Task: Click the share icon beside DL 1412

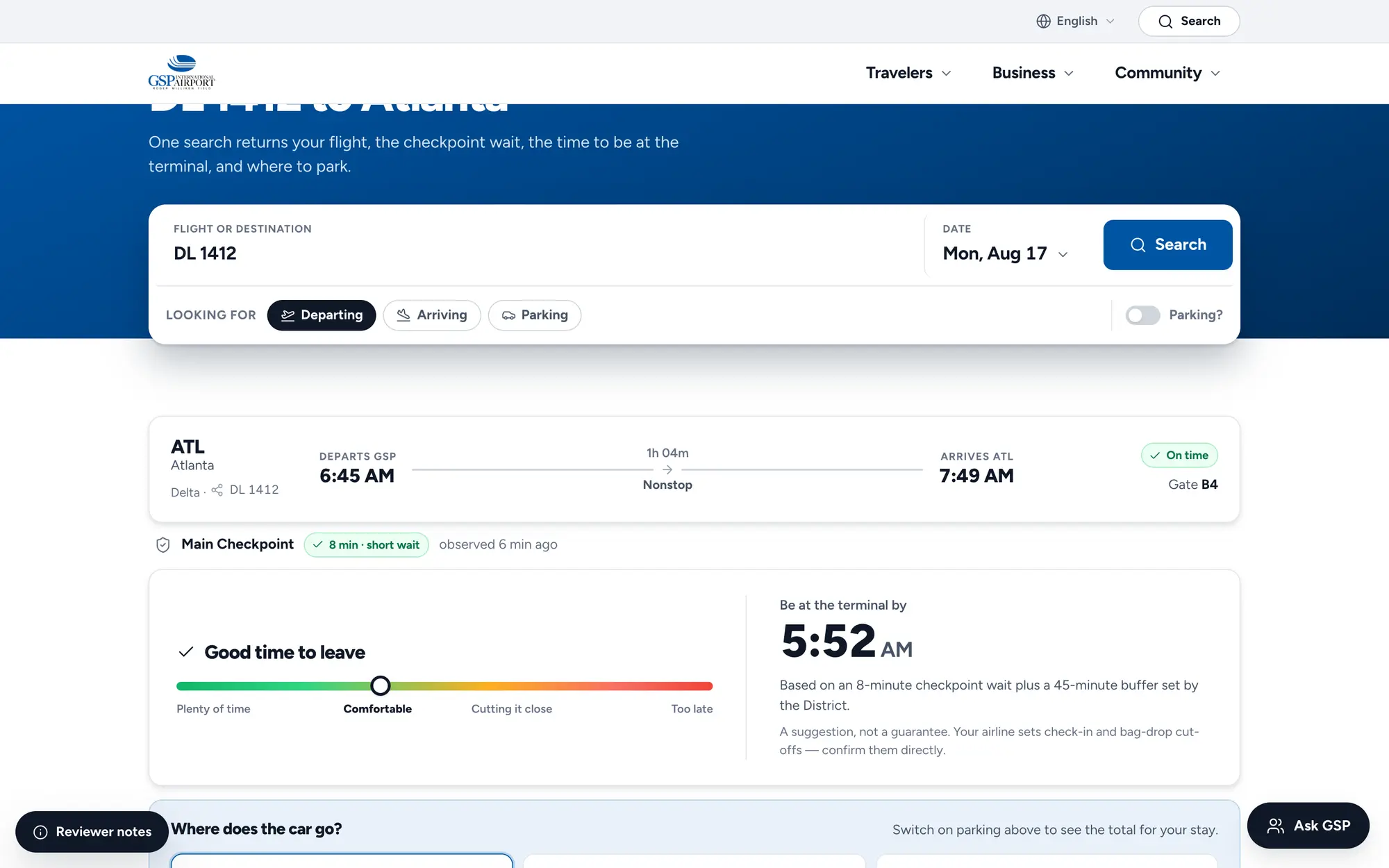Action: [x=217, y=490]
